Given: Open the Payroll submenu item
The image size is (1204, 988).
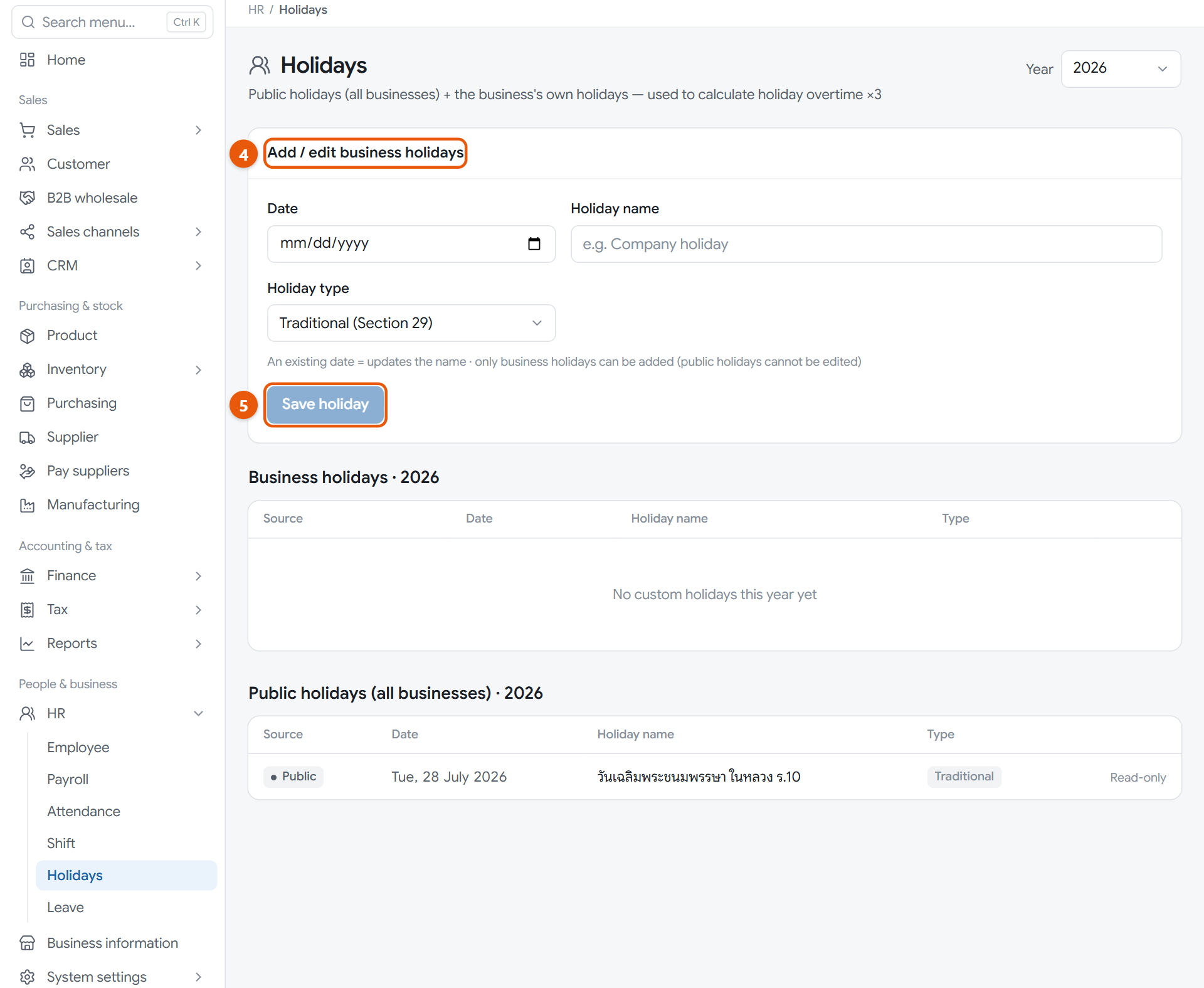Looking at the screenshot, I should coord(126,779).
